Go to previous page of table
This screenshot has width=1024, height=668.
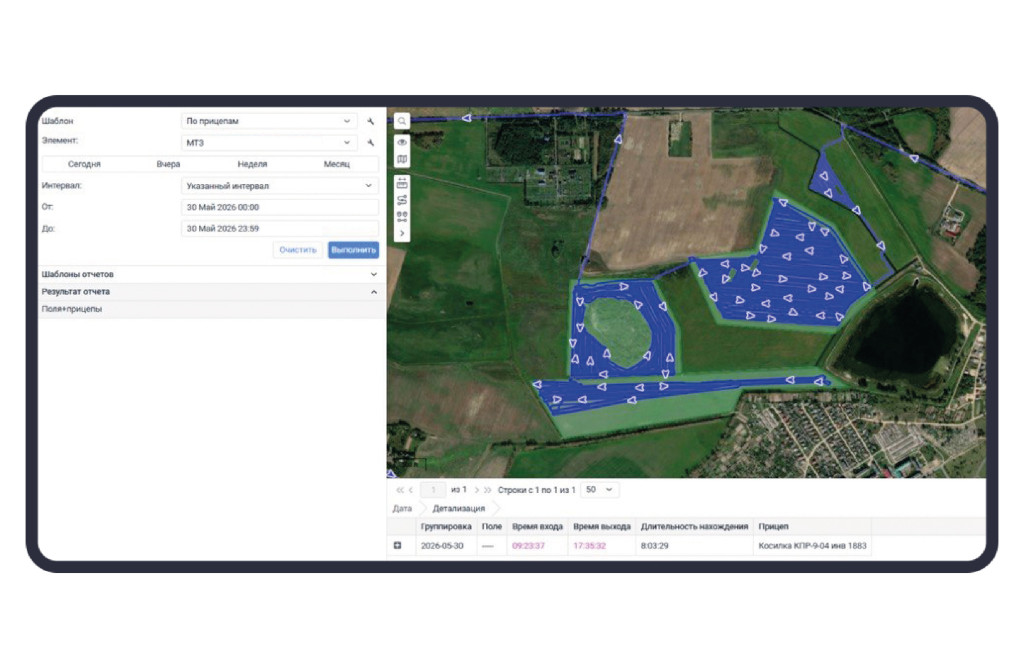pyautogui.click(x=411, y=490)
